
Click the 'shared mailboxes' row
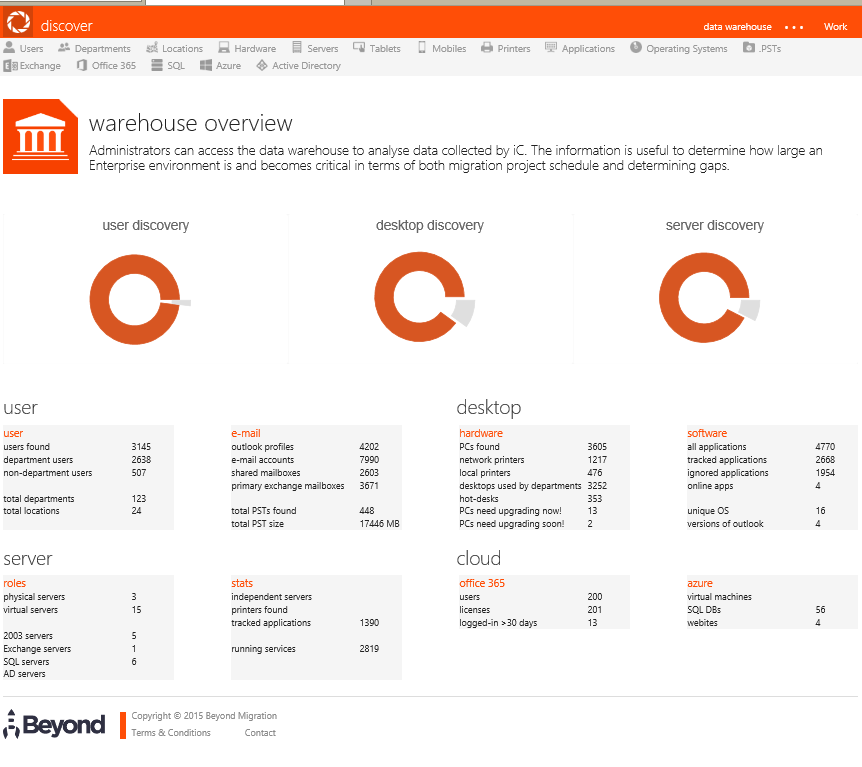tap(316, 472)
